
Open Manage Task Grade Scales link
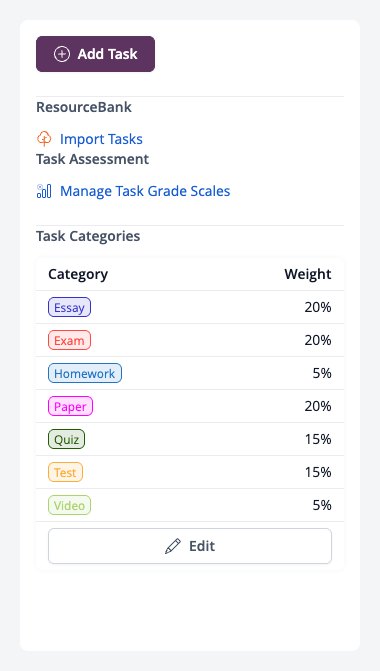[x=145, y=191]
